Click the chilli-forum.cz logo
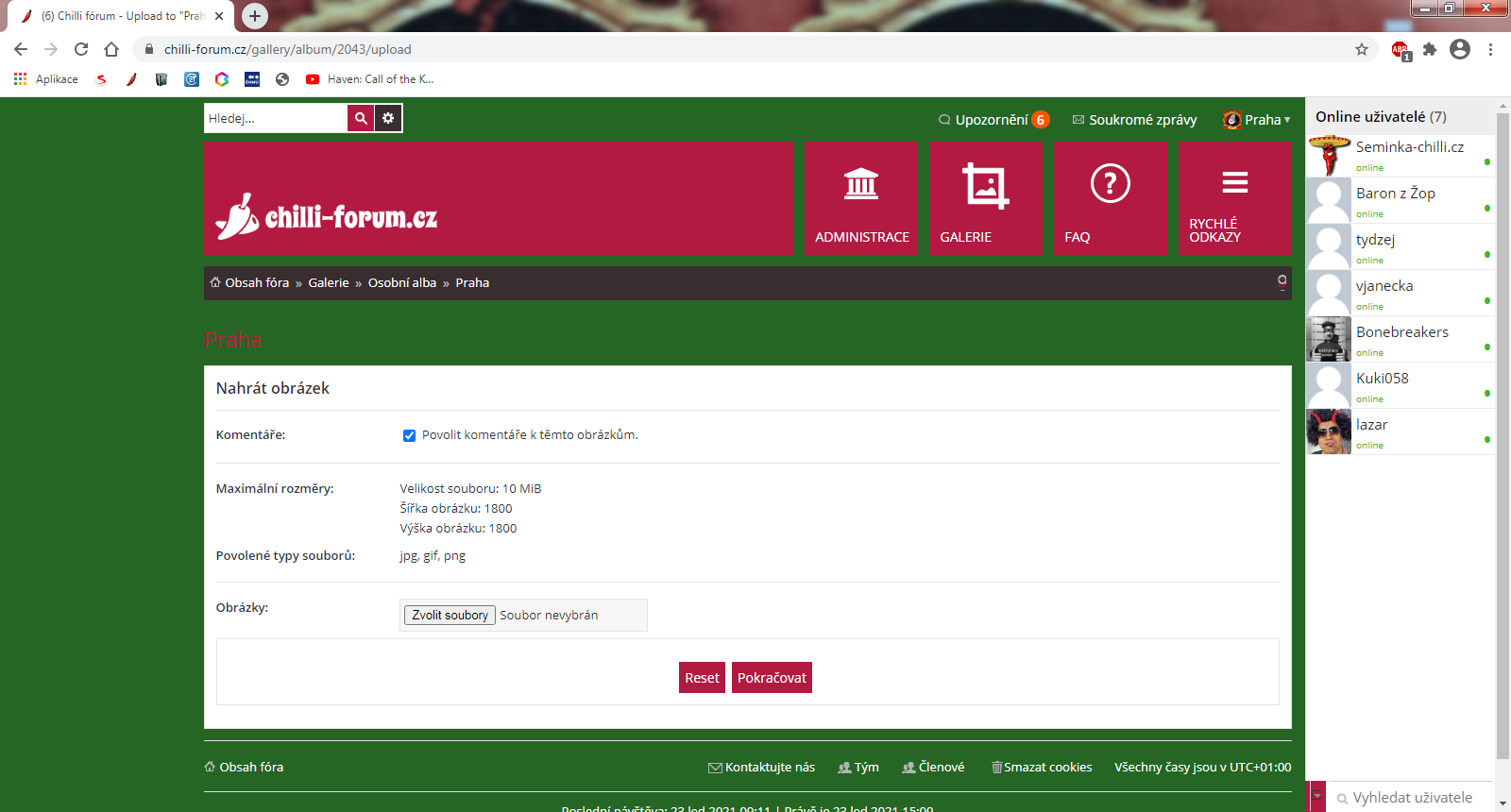The height and width of the screenshot is (812, 1511). coord(327,217)
